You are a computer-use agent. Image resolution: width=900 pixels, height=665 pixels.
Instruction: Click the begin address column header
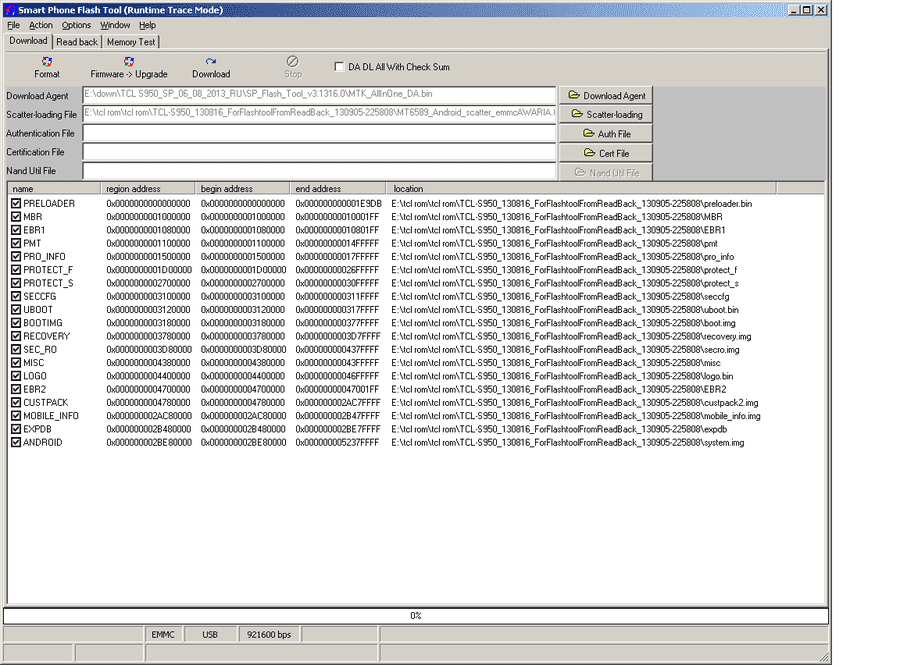tap(242, 188)
